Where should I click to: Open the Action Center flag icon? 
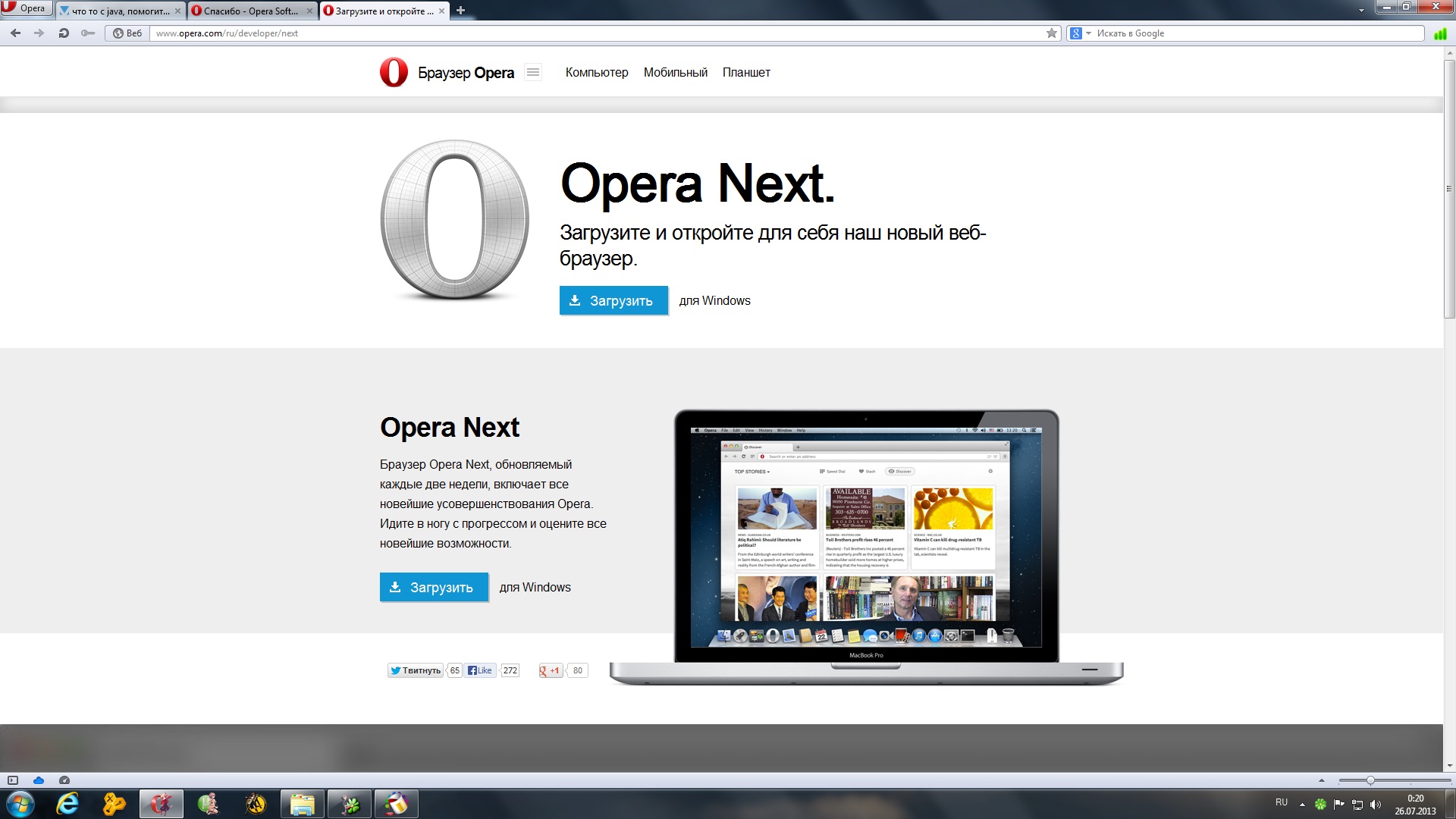point(1339,805)
